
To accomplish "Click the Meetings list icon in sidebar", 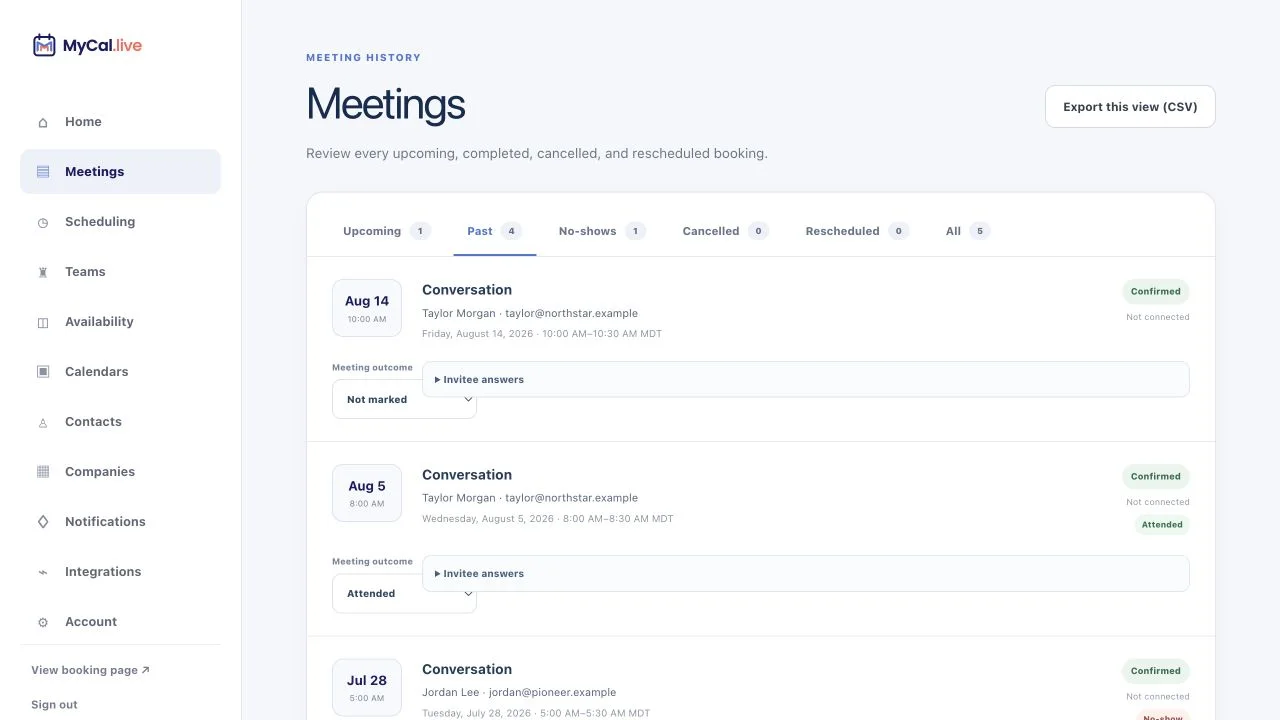I will pos(43,172).
